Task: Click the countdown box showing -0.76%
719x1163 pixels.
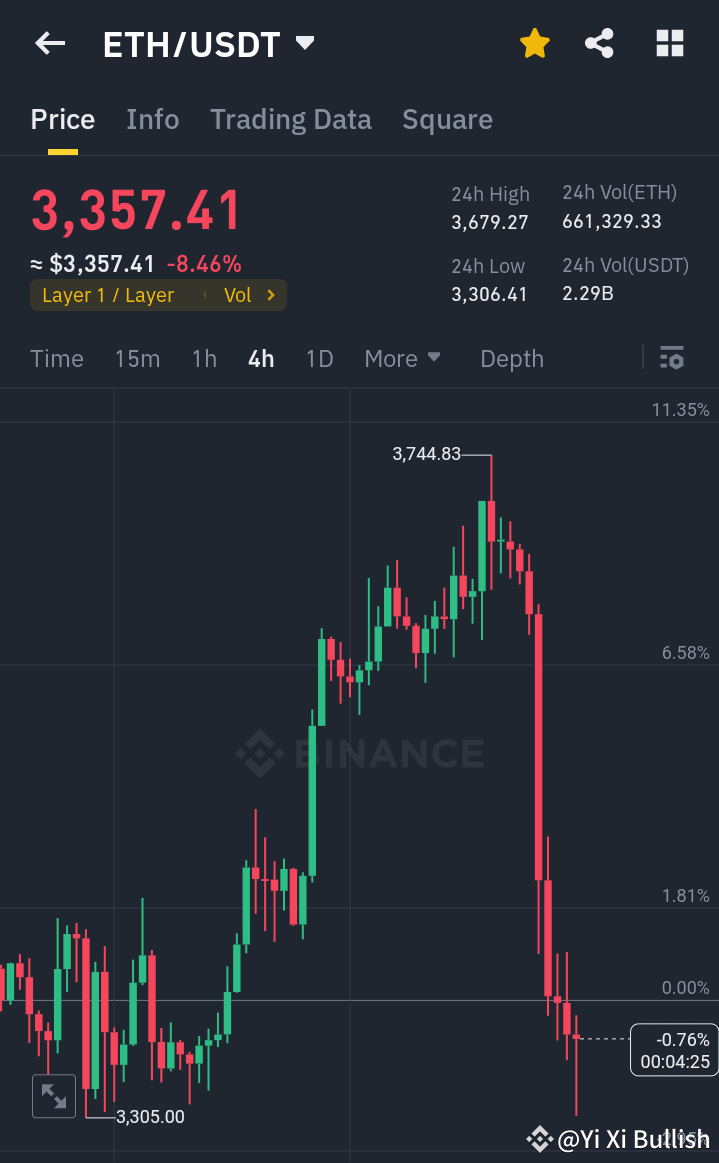Action: point(673,1049)
